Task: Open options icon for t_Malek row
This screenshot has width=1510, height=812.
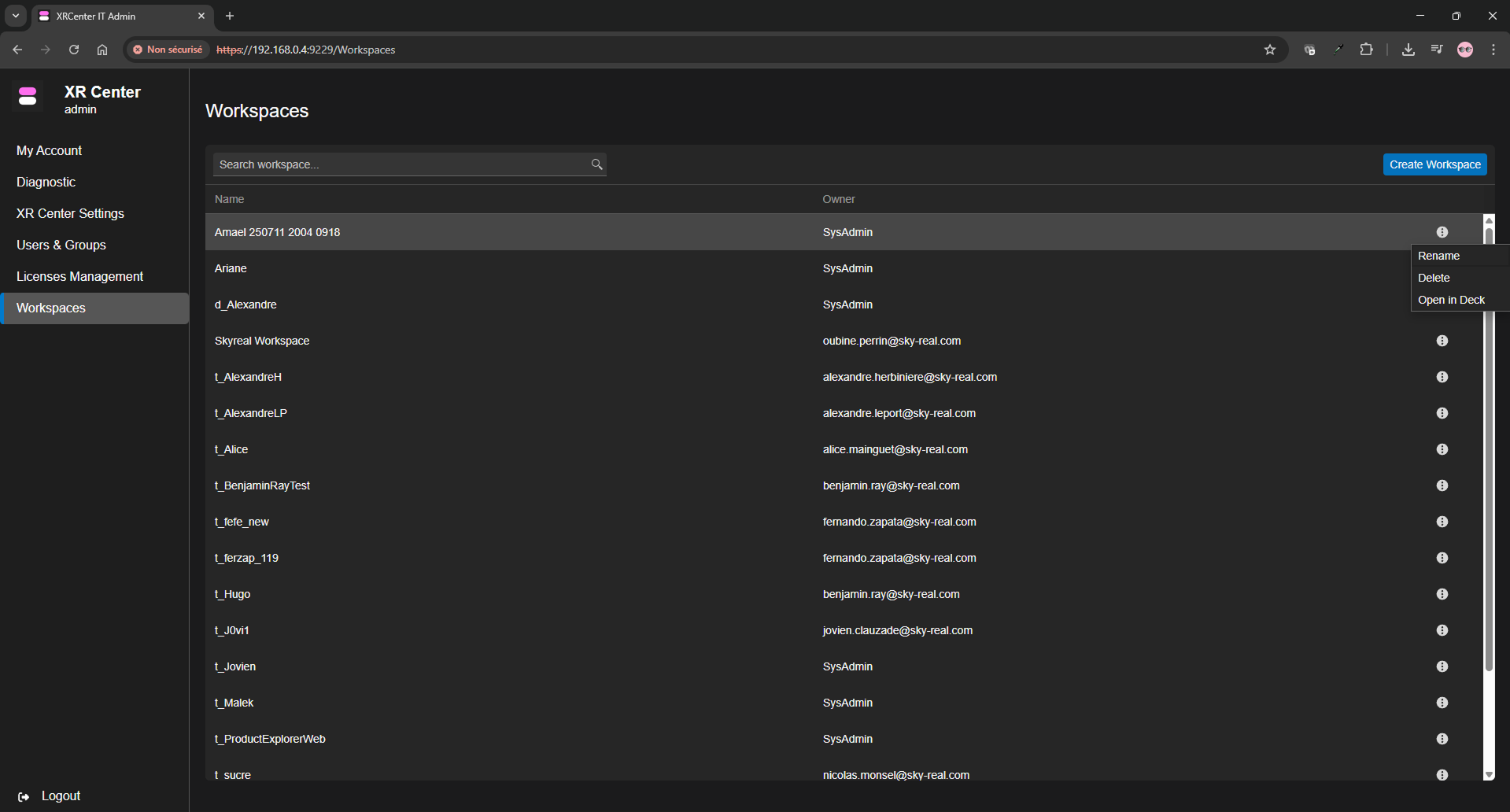Action: click(x=1442, y=703)
